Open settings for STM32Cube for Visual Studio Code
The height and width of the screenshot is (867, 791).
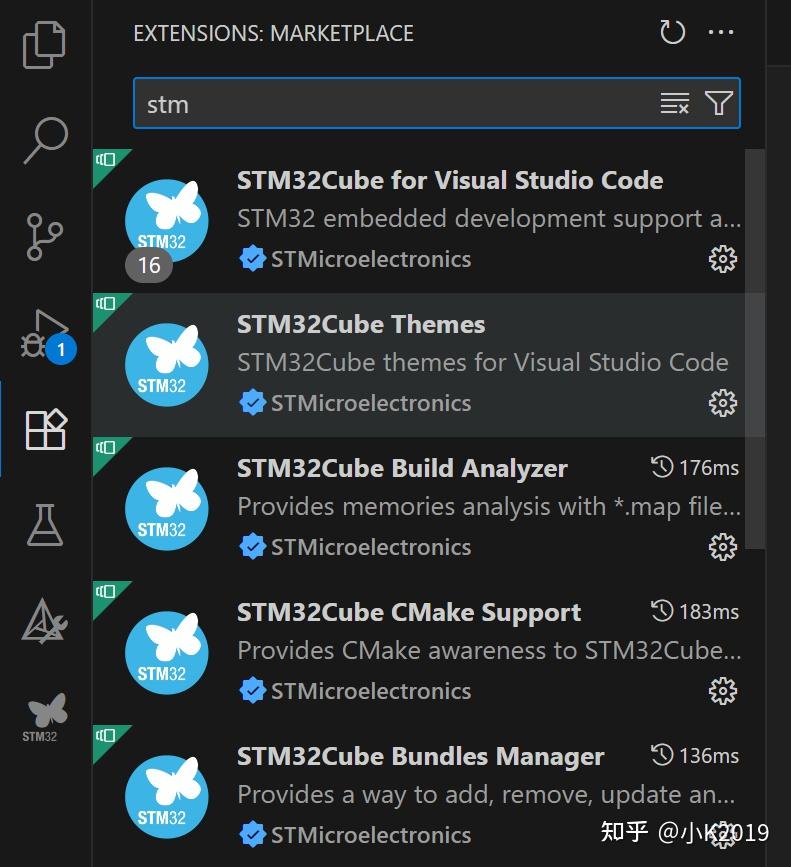coord(723,259)
